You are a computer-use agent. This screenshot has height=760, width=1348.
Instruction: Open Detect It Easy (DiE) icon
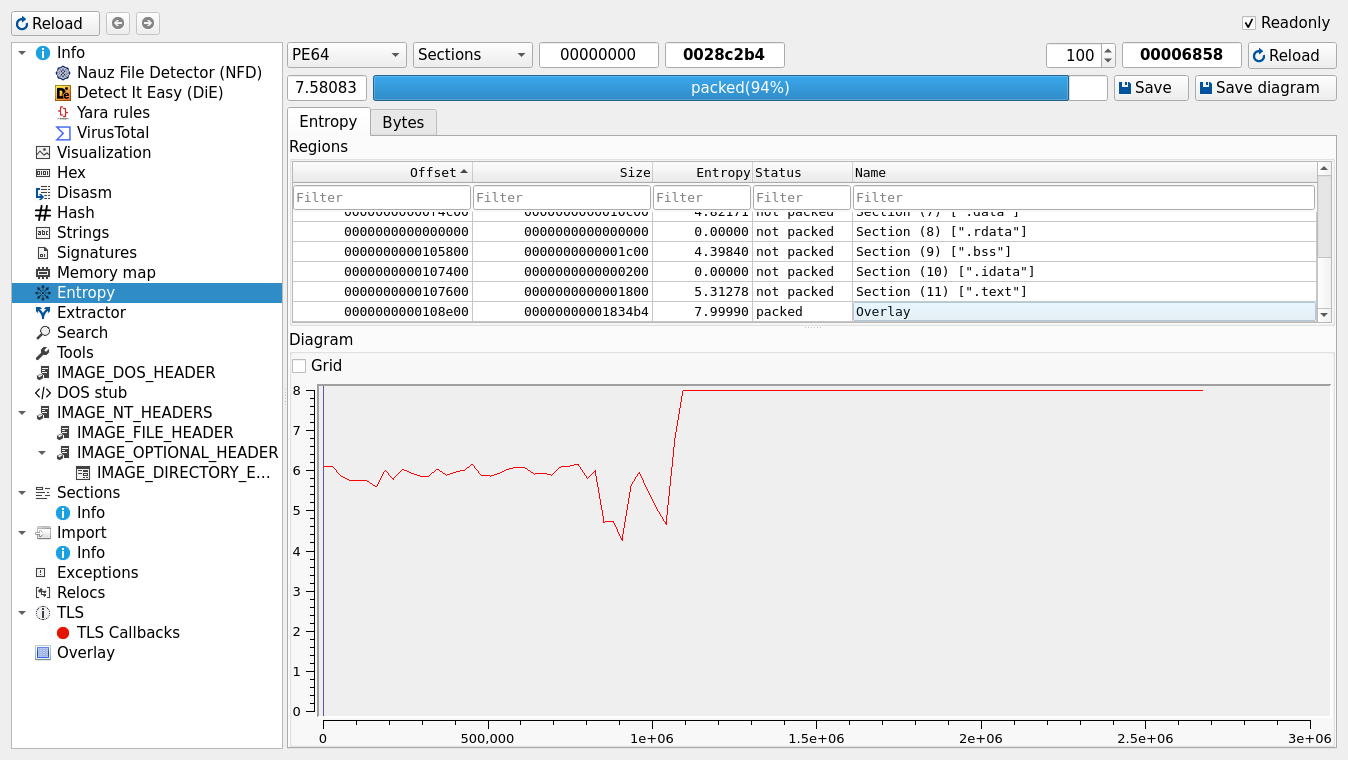(63, 93)
